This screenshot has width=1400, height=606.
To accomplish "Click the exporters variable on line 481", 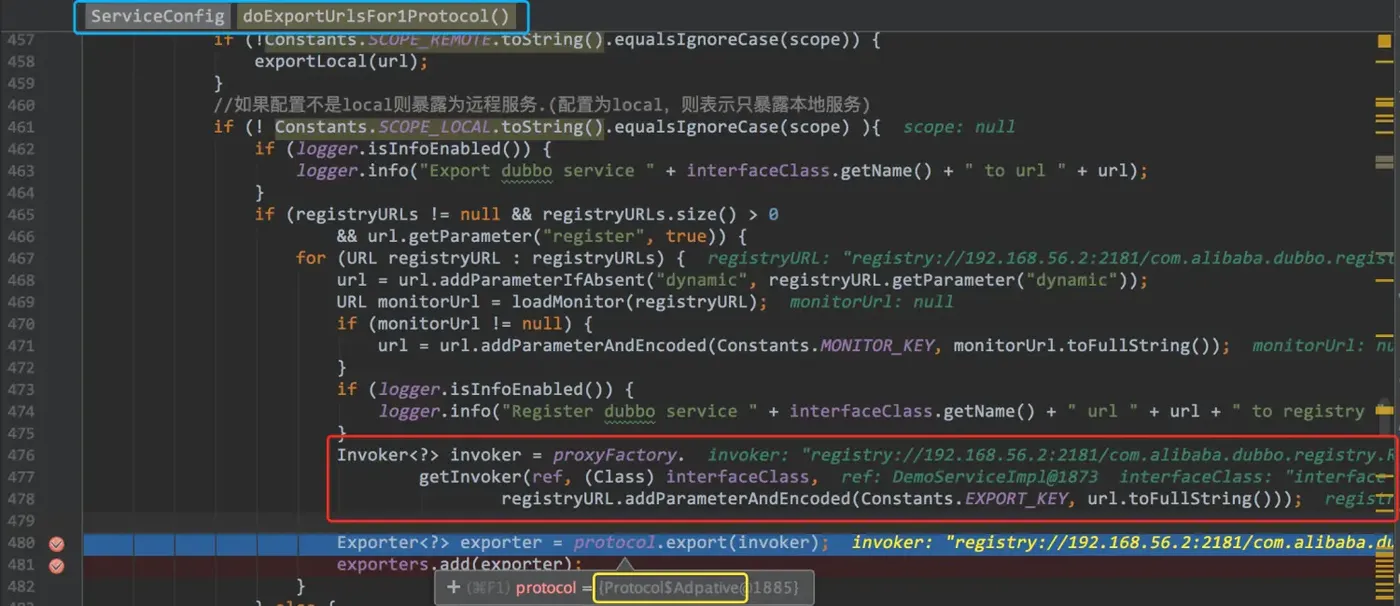I will 383,565.
